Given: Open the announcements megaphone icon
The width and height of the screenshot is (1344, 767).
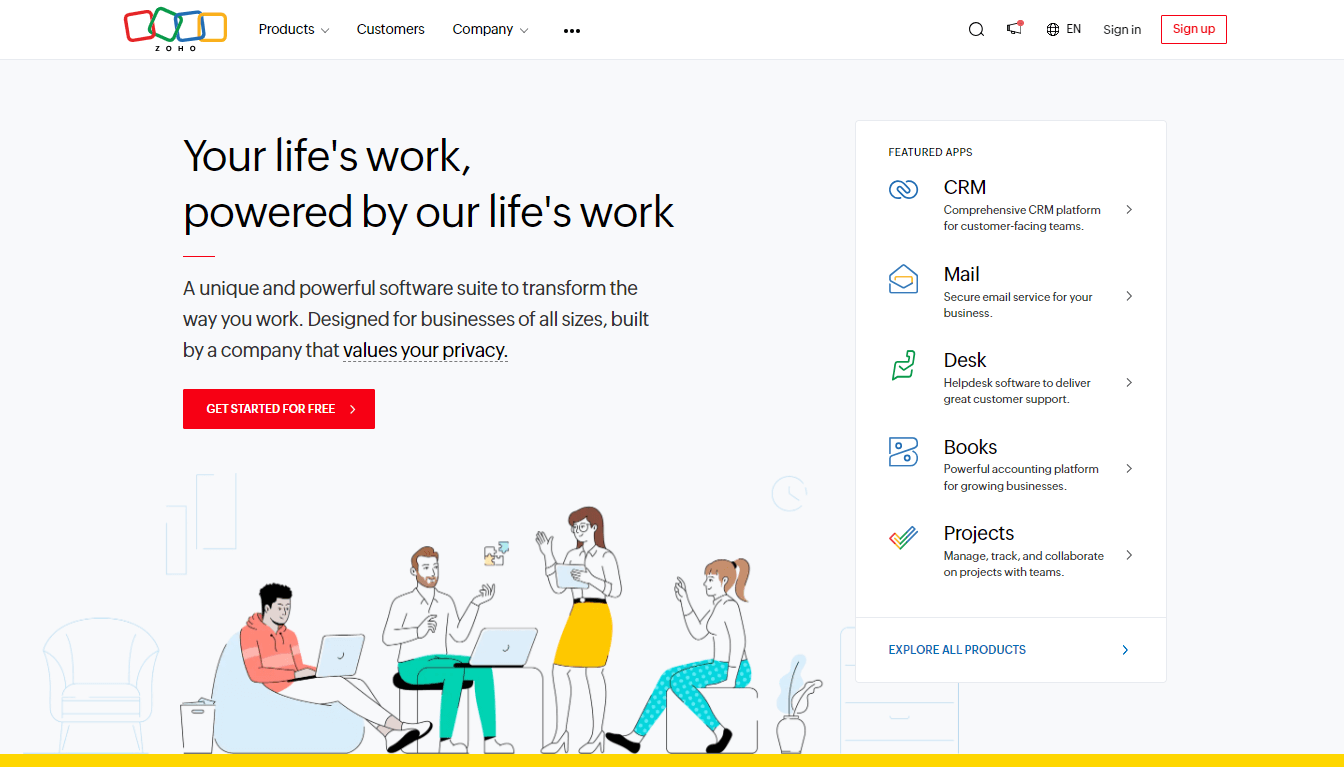Looking at the screenshot, I should point(1015,28).
